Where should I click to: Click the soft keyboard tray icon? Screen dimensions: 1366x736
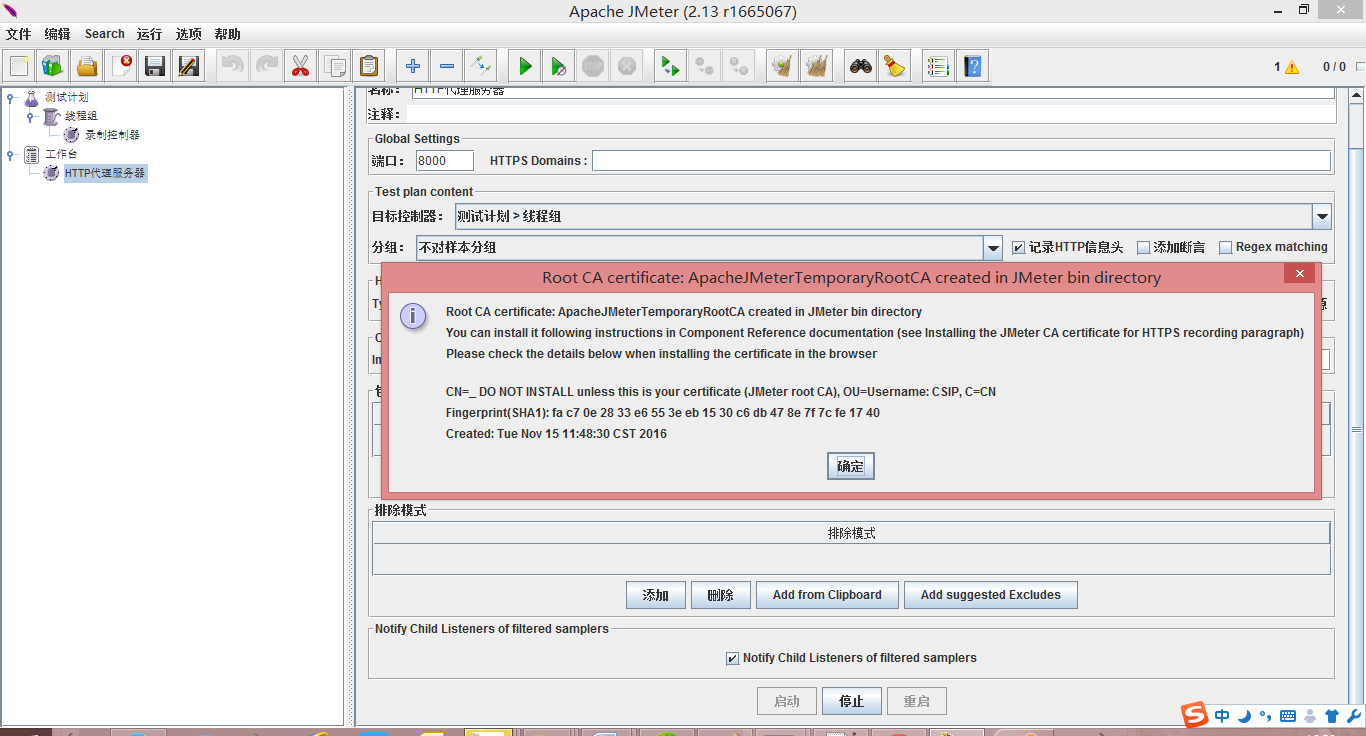(x=1288, y=716)
